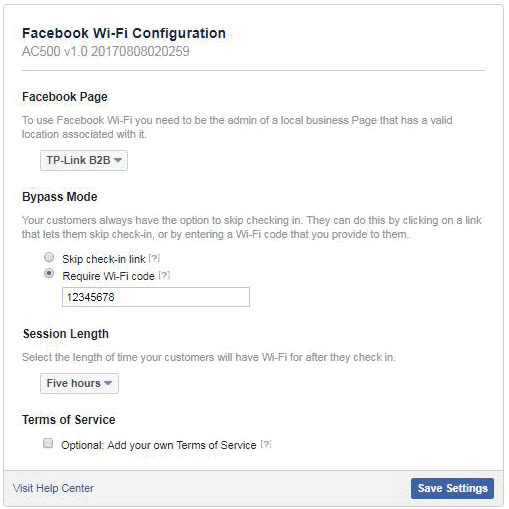The width and height of the screenshot is (509, 509).
Task: Open help tooltip beside Skip check-in link
Action: coord(154,258)
